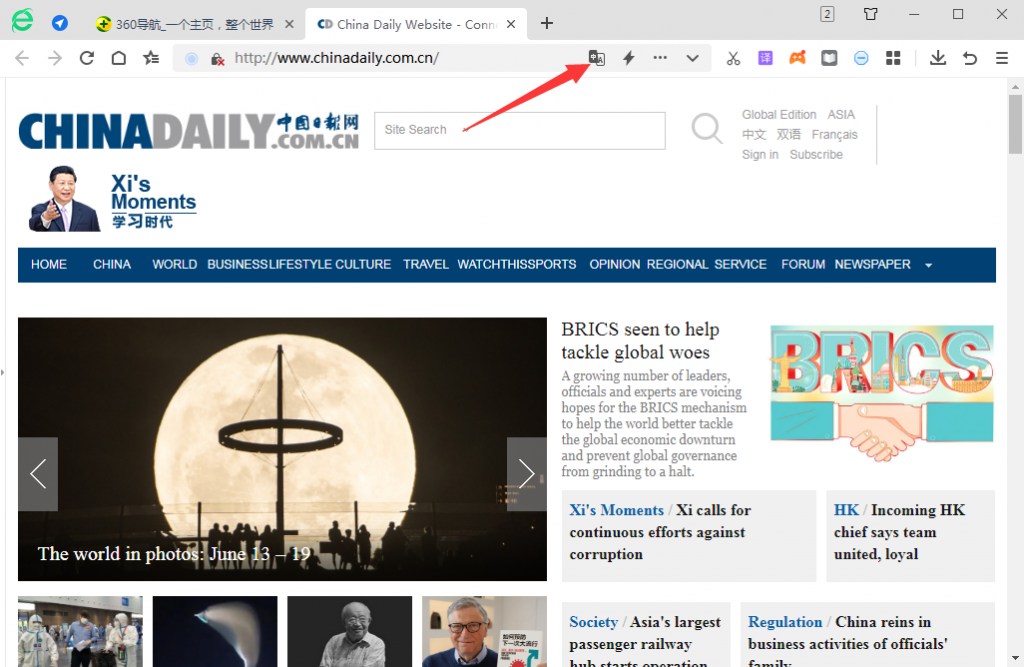Select HOME in navigation bar
This screenshot has width=1024, height=667.
(x=49, y=265)
